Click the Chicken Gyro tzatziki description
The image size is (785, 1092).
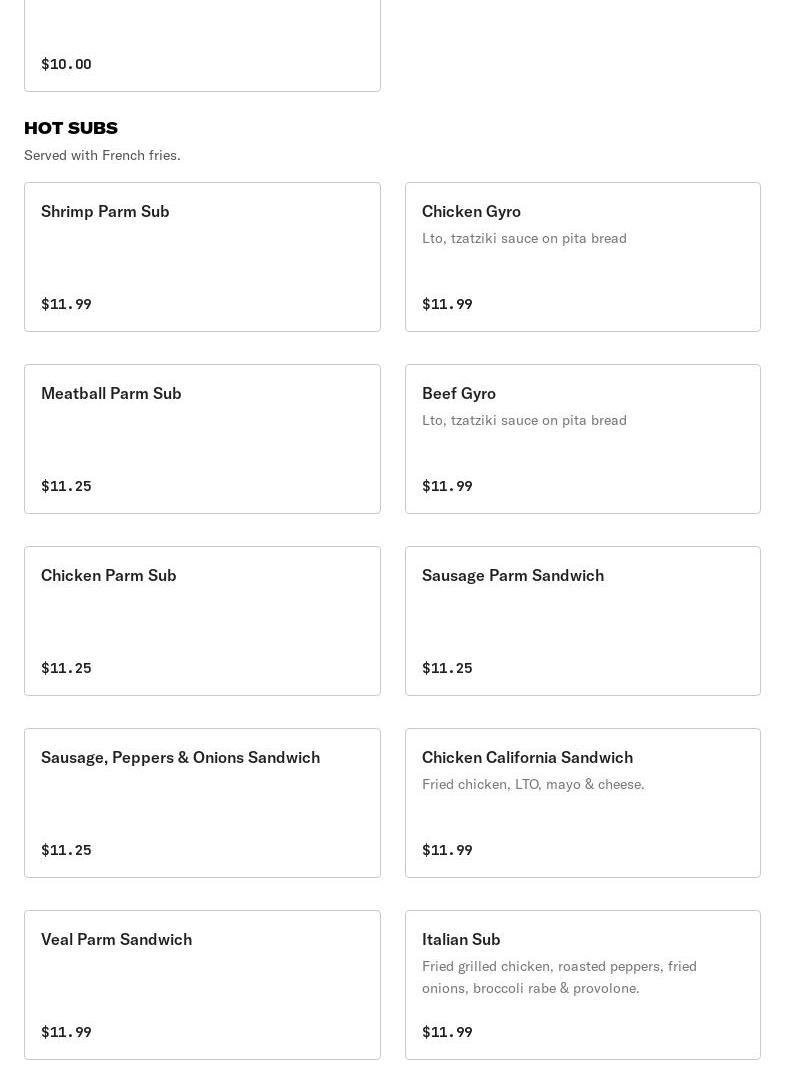524,238
